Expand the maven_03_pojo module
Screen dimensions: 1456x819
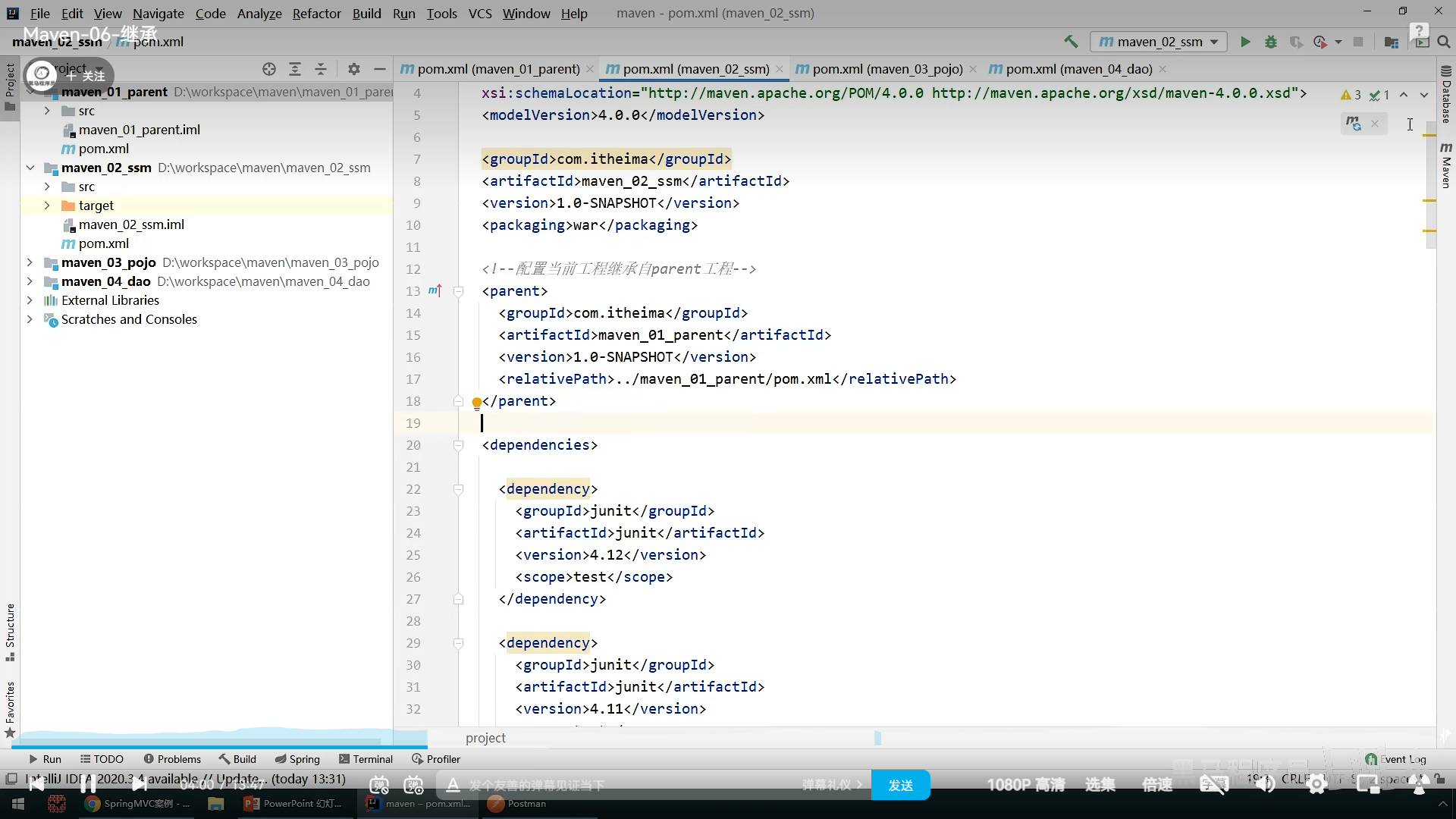point(30,262)
